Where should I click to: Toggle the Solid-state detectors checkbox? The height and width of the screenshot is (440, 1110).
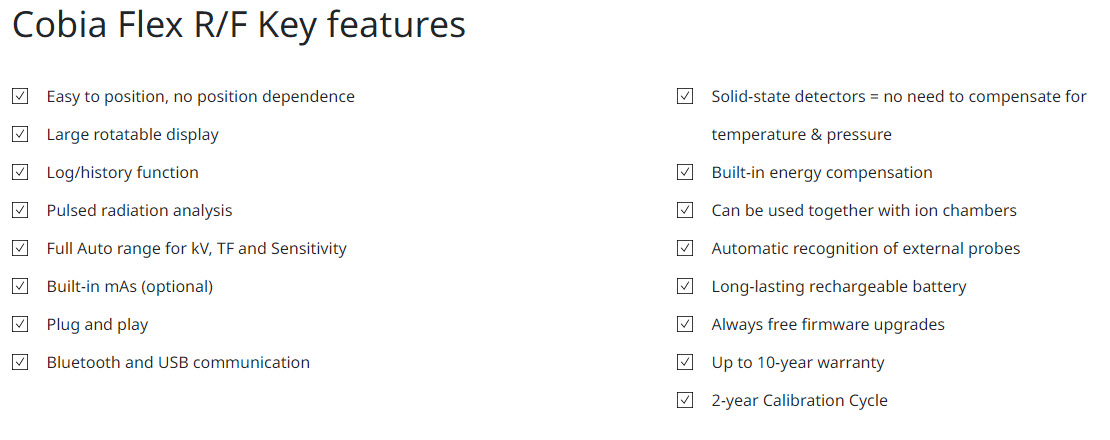pyautogui.click(x=685, y=97)
